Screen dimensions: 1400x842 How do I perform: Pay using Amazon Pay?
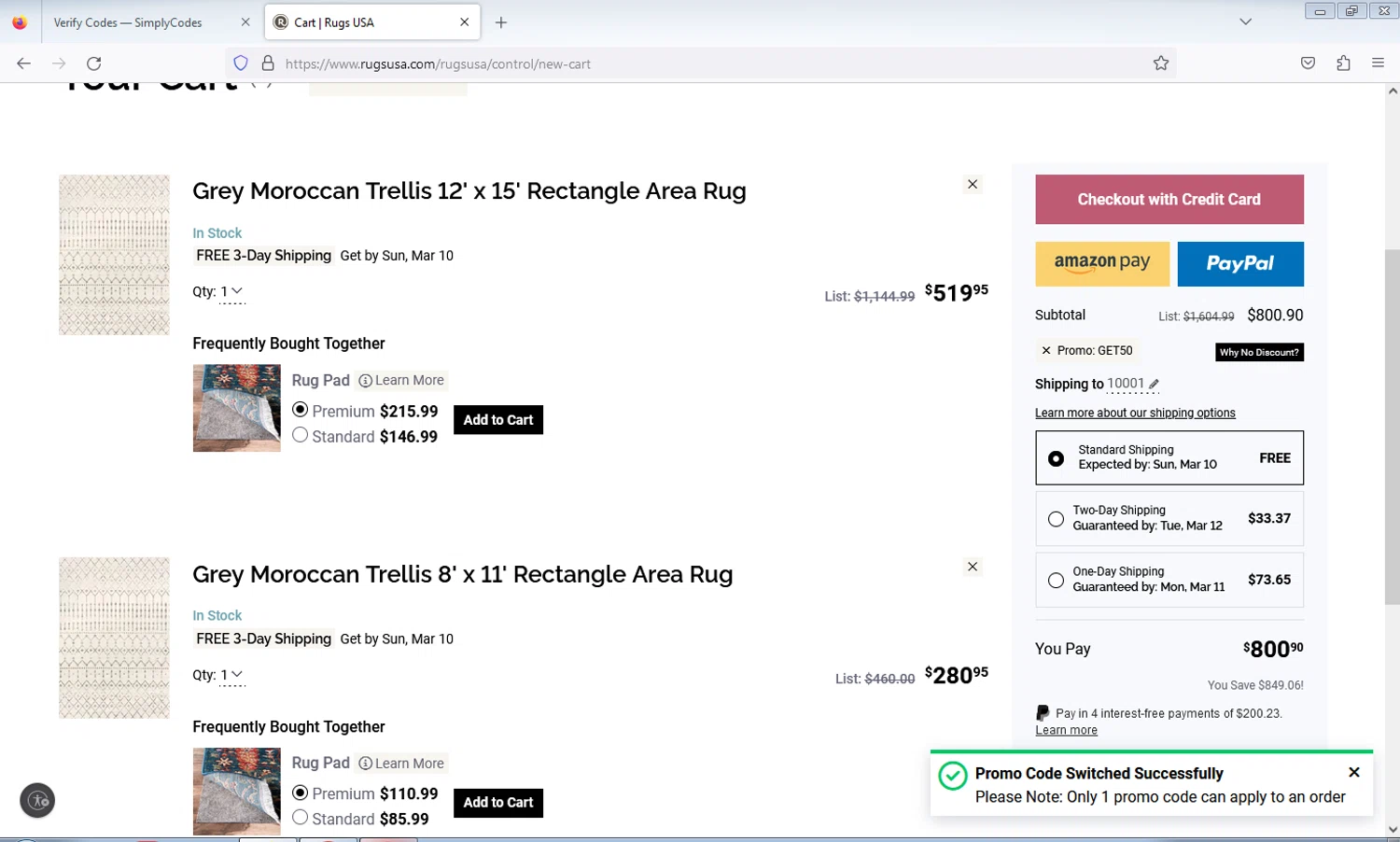(1101, 263)
